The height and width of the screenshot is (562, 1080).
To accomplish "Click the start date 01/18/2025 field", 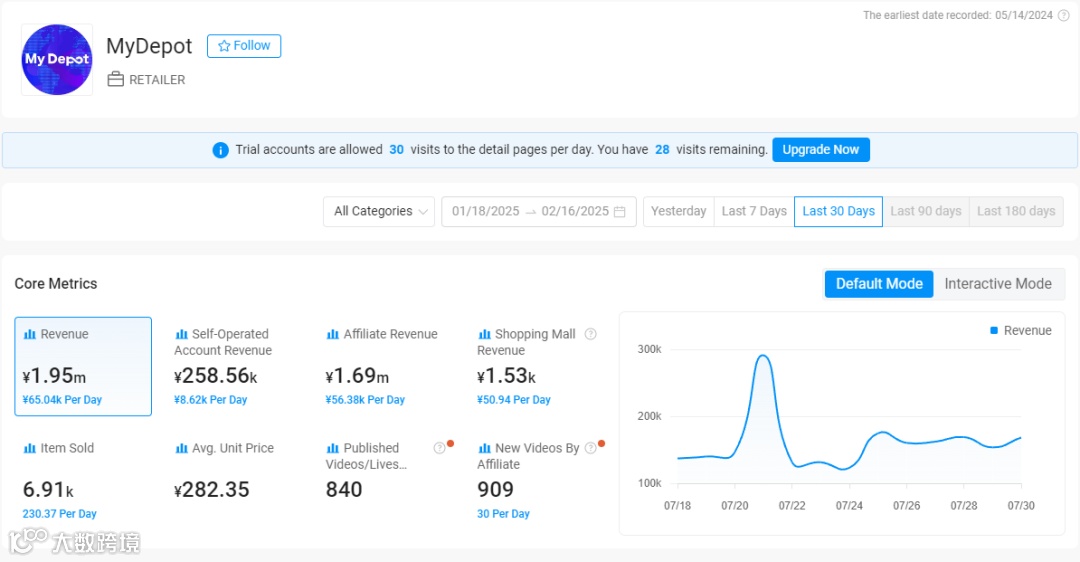I will point(486,211).
